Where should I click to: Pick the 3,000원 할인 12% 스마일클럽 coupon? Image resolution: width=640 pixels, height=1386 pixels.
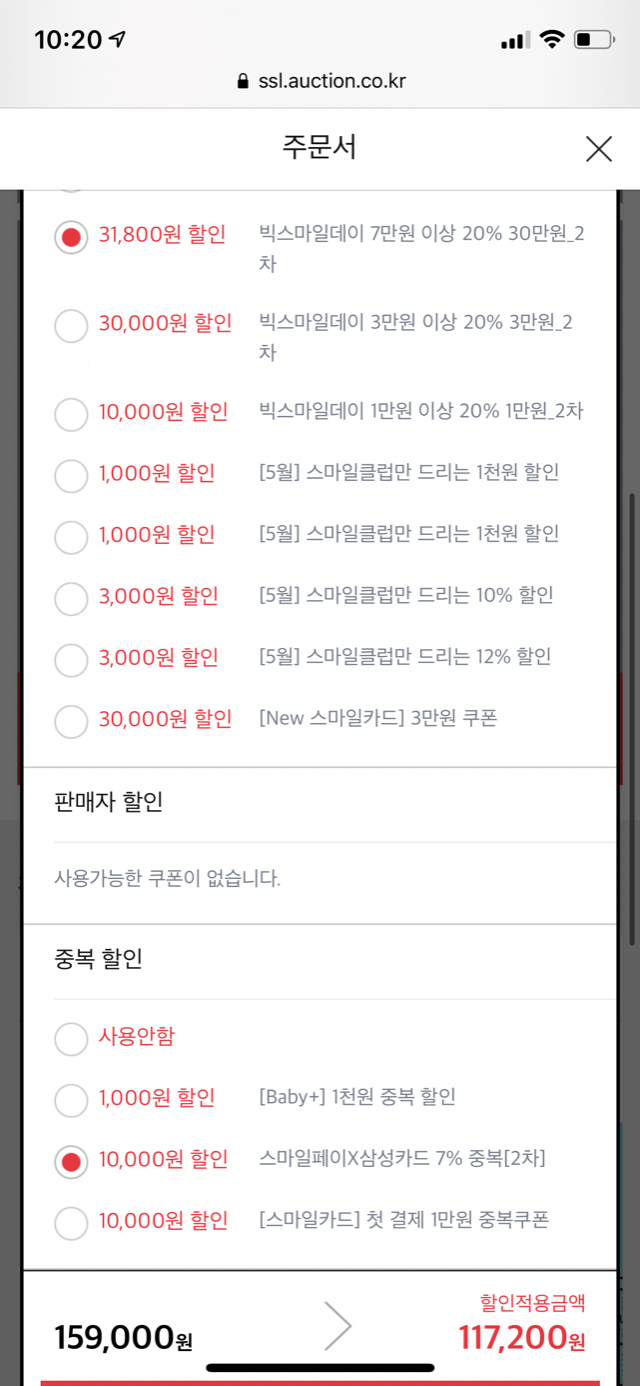coord(71,659)
